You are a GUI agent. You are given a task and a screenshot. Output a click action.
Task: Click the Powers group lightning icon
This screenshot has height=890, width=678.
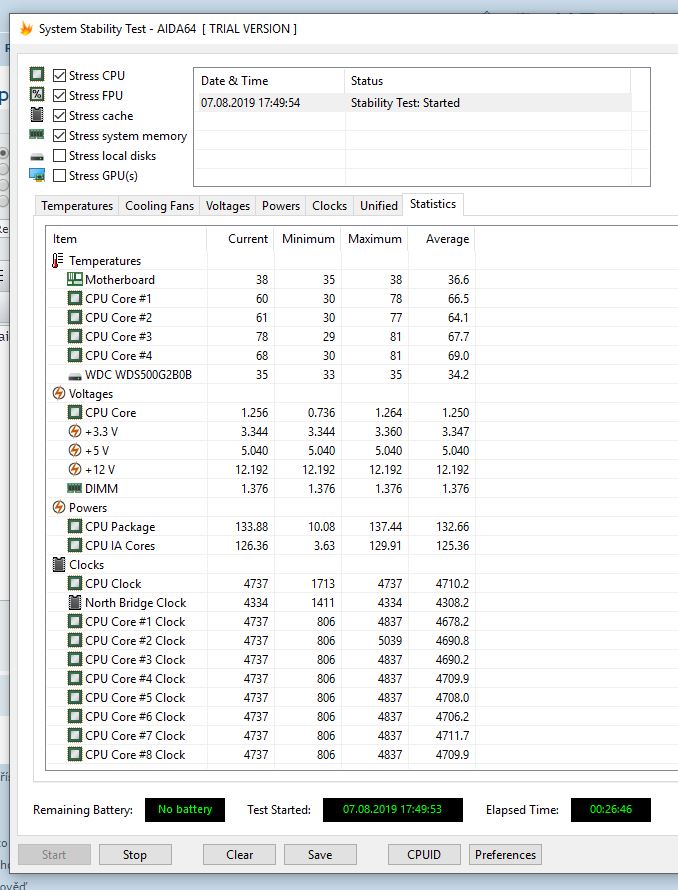tap(58, 507)
